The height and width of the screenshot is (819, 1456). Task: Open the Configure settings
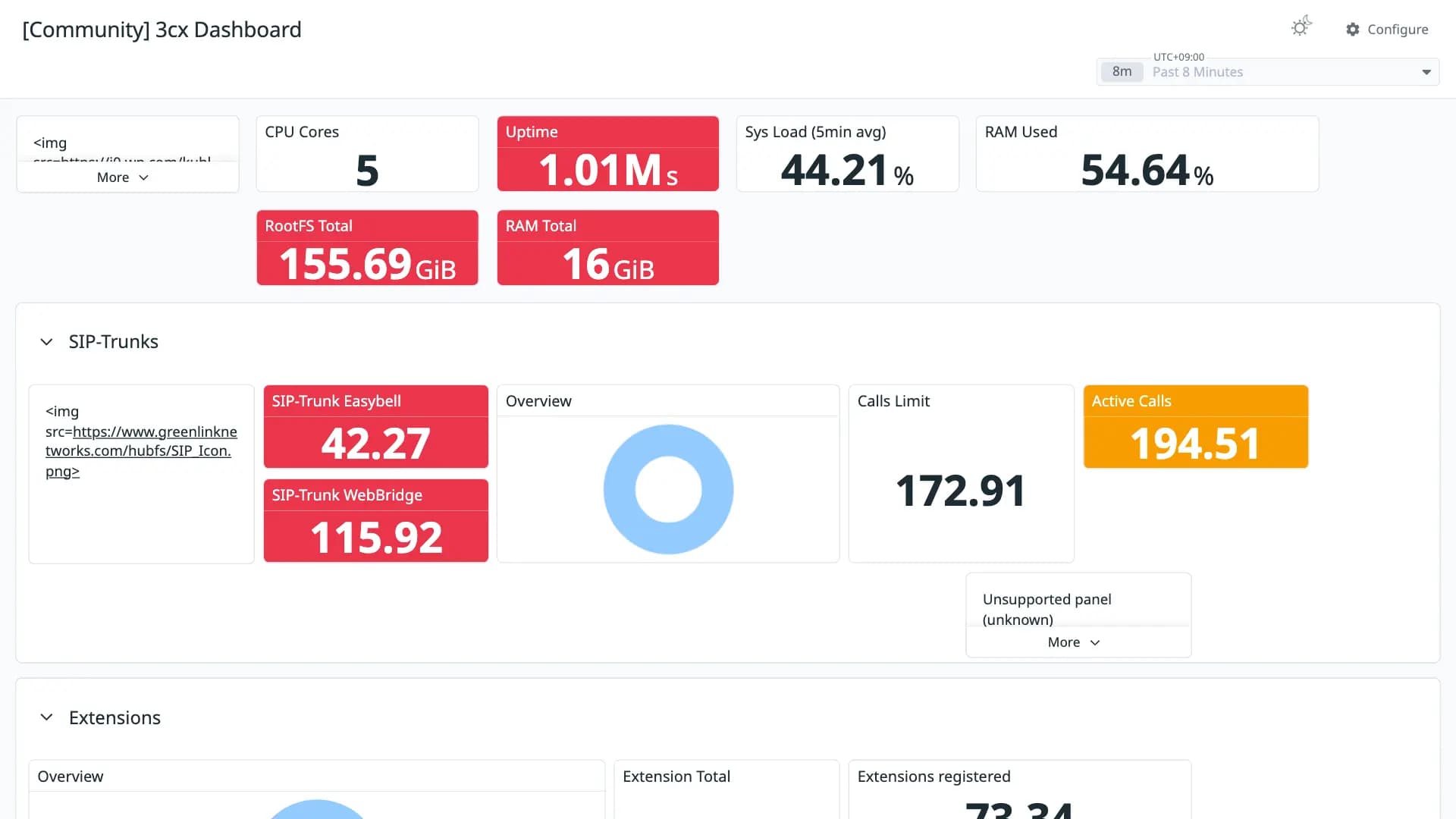[x=1387, y=29]
